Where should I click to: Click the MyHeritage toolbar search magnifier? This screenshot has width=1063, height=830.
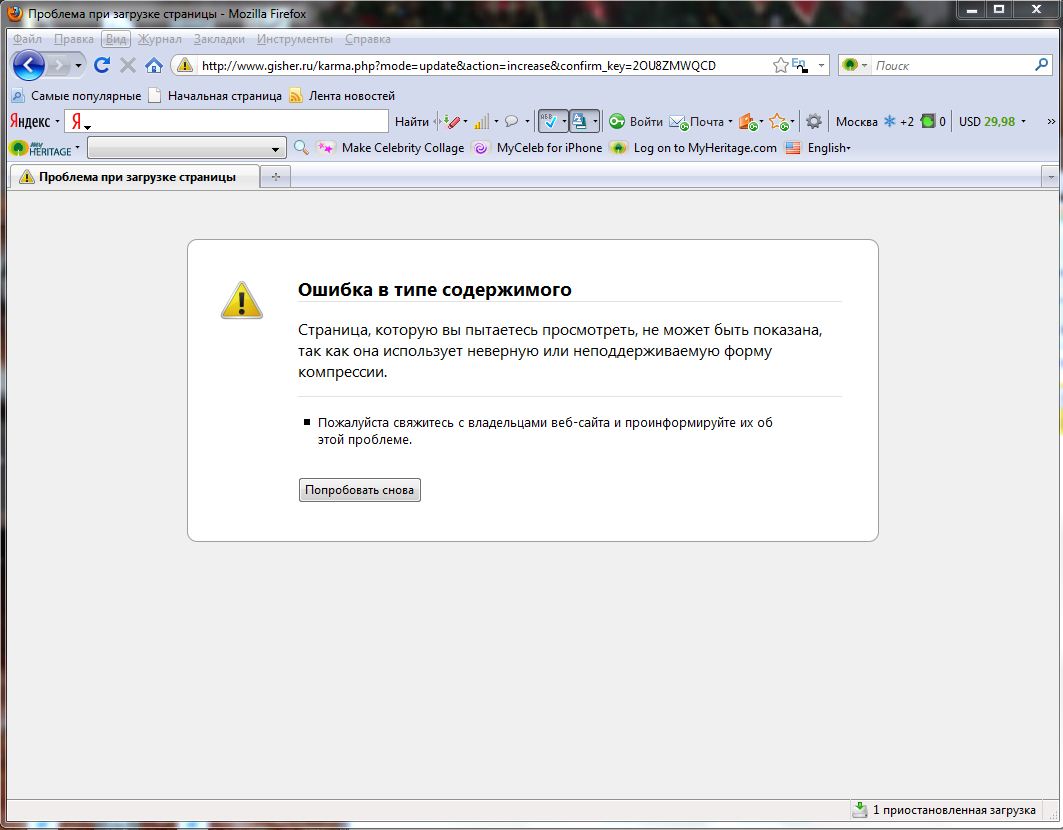click(x=301, y=148)
